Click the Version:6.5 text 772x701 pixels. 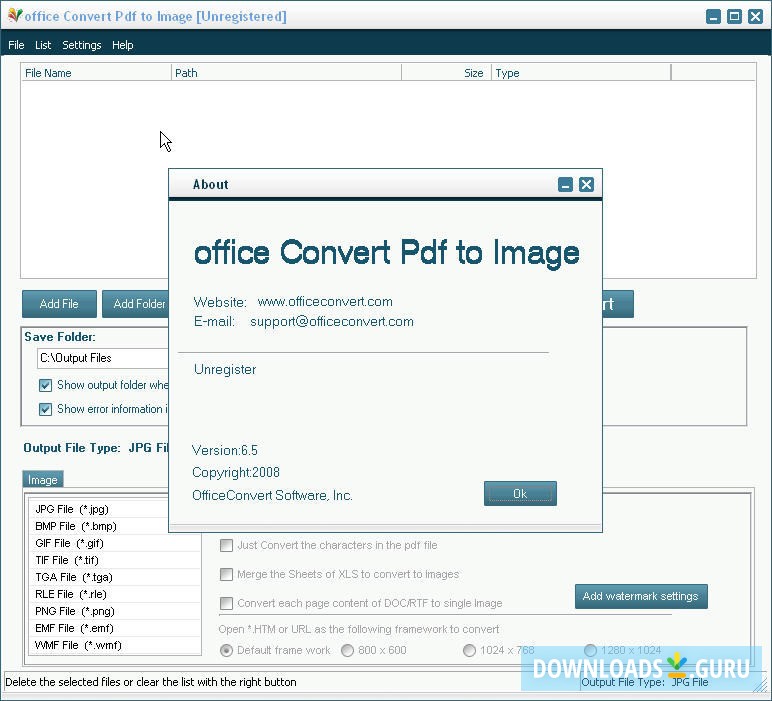pos(225,450)
